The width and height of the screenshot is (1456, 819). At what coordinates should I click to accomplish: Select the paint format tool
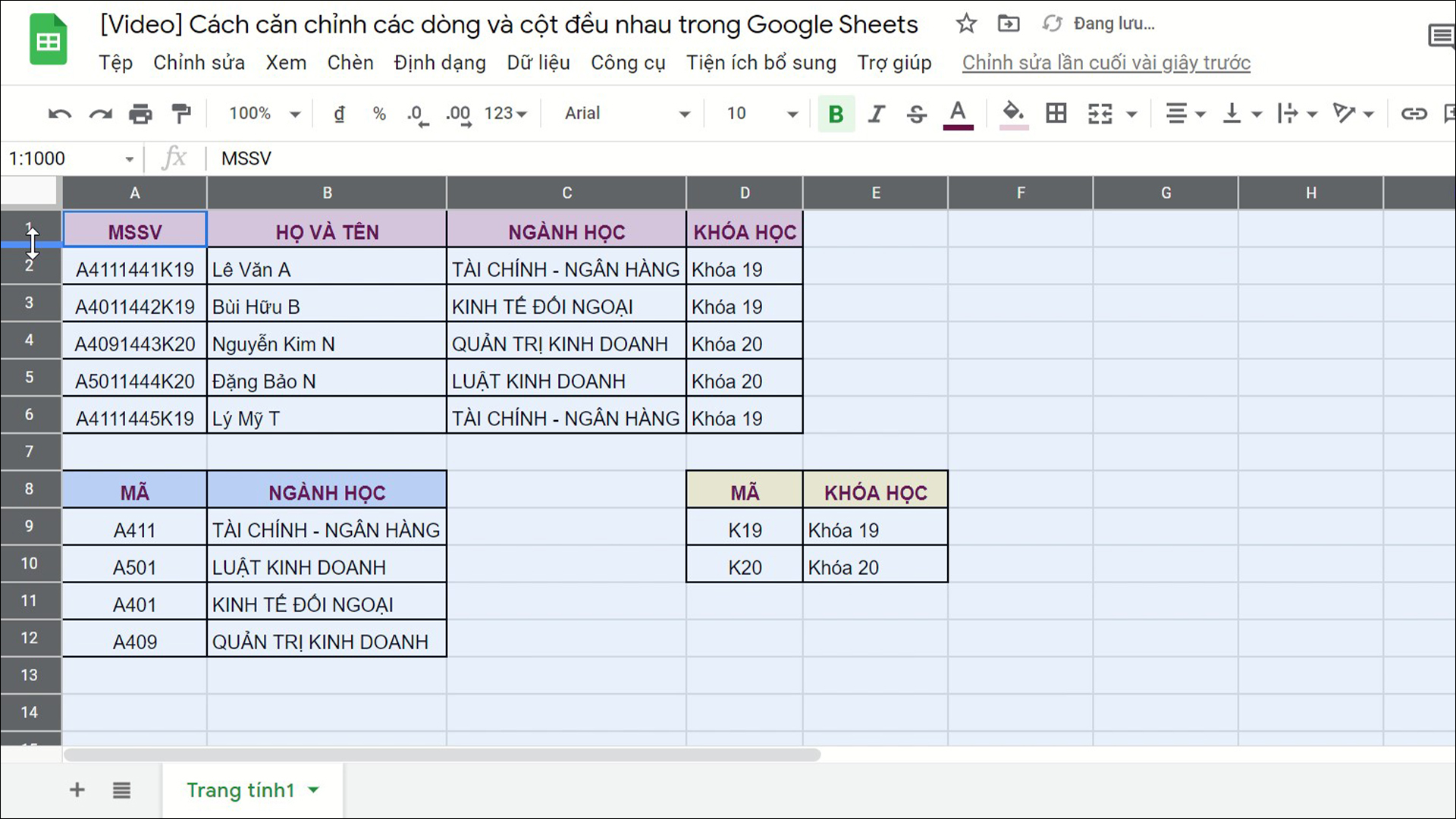pyautogui.click(x=181, y=114)
